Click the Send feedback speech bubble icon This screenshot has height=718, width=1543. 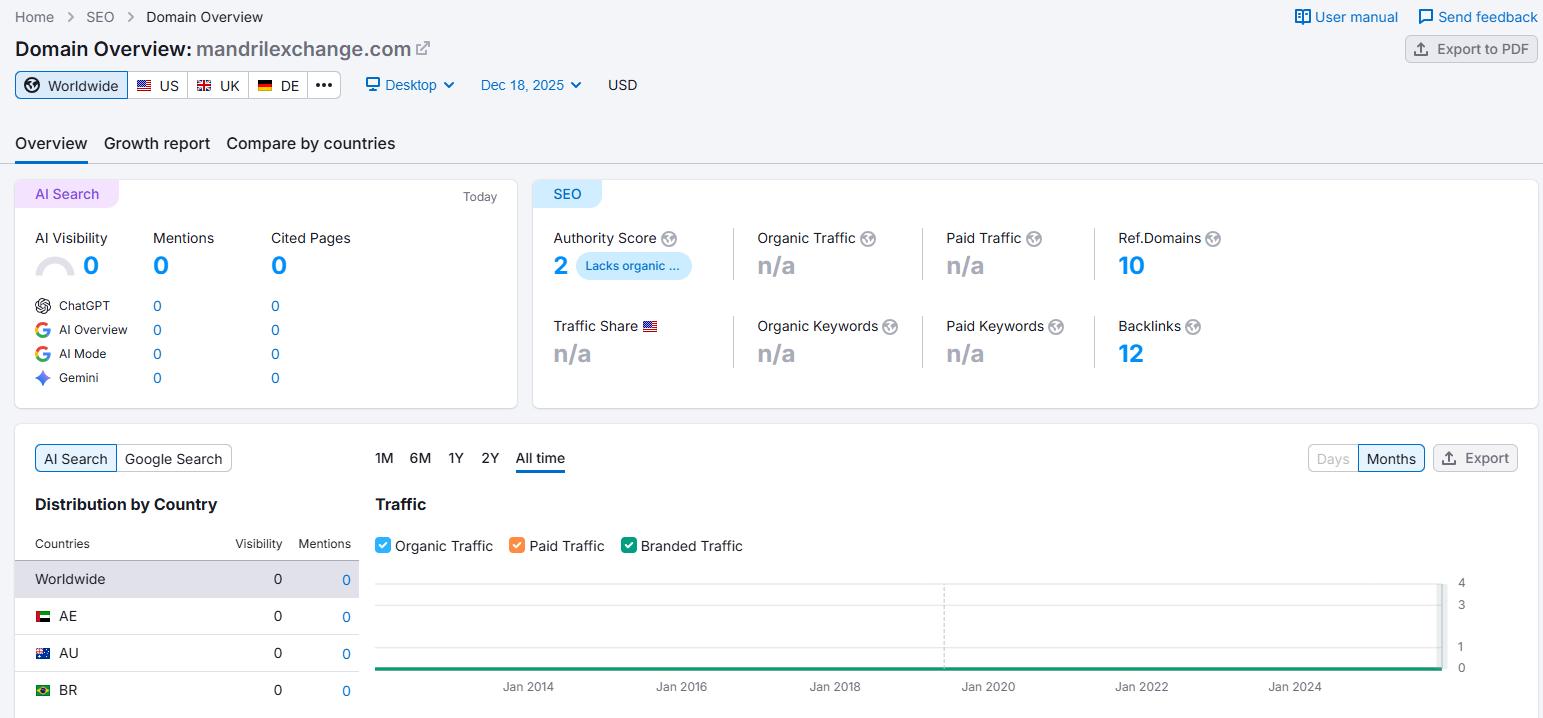point(1426,17)
